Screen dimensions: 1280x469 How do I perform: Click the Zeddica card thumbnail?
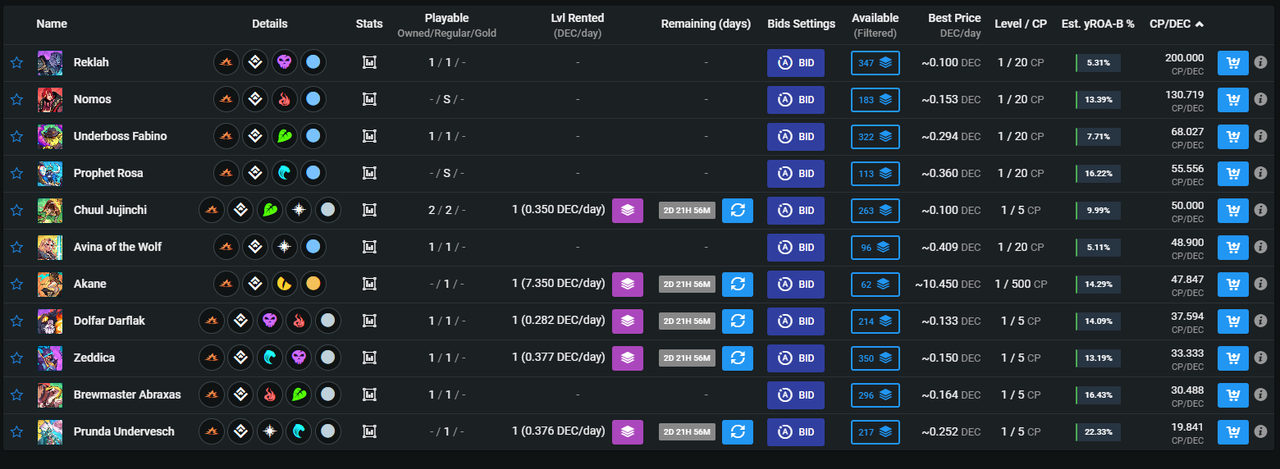[50, 359]
